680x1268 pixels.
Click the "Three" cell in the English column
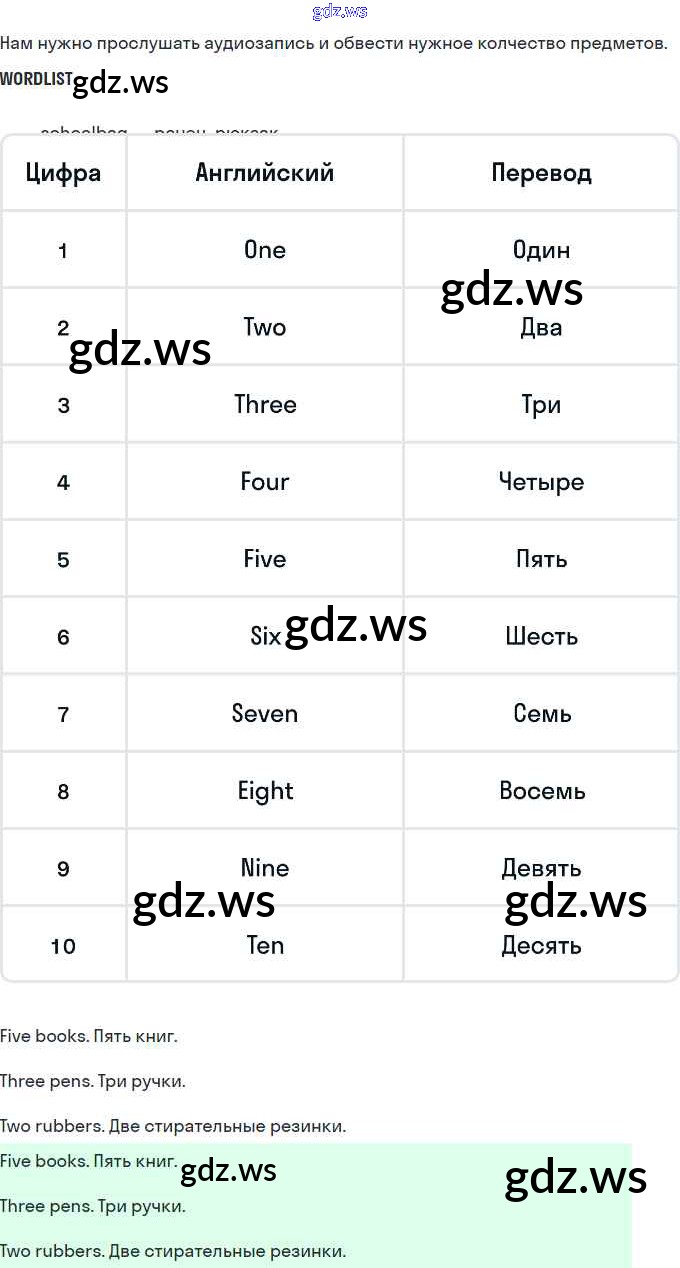(x=265, y=405)
